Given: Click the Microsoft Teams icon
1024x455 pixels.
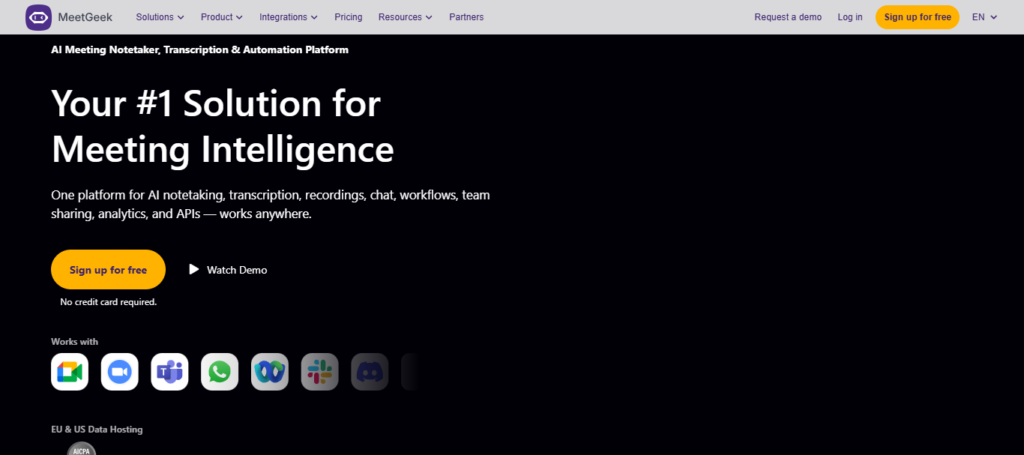Looking at the screenshot, I should pos(170,372).
